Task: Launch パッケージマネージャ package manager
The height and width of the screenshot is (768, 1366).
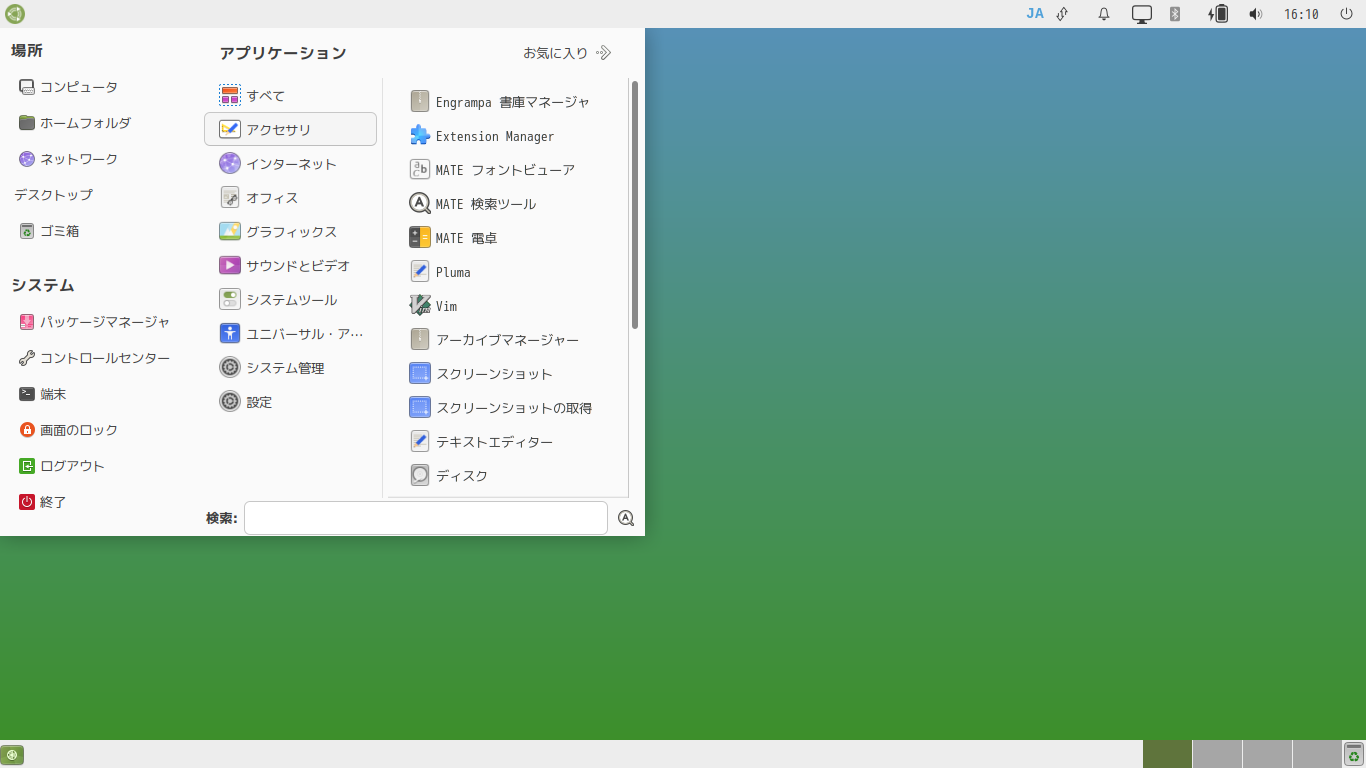Action: pos(94,322)
